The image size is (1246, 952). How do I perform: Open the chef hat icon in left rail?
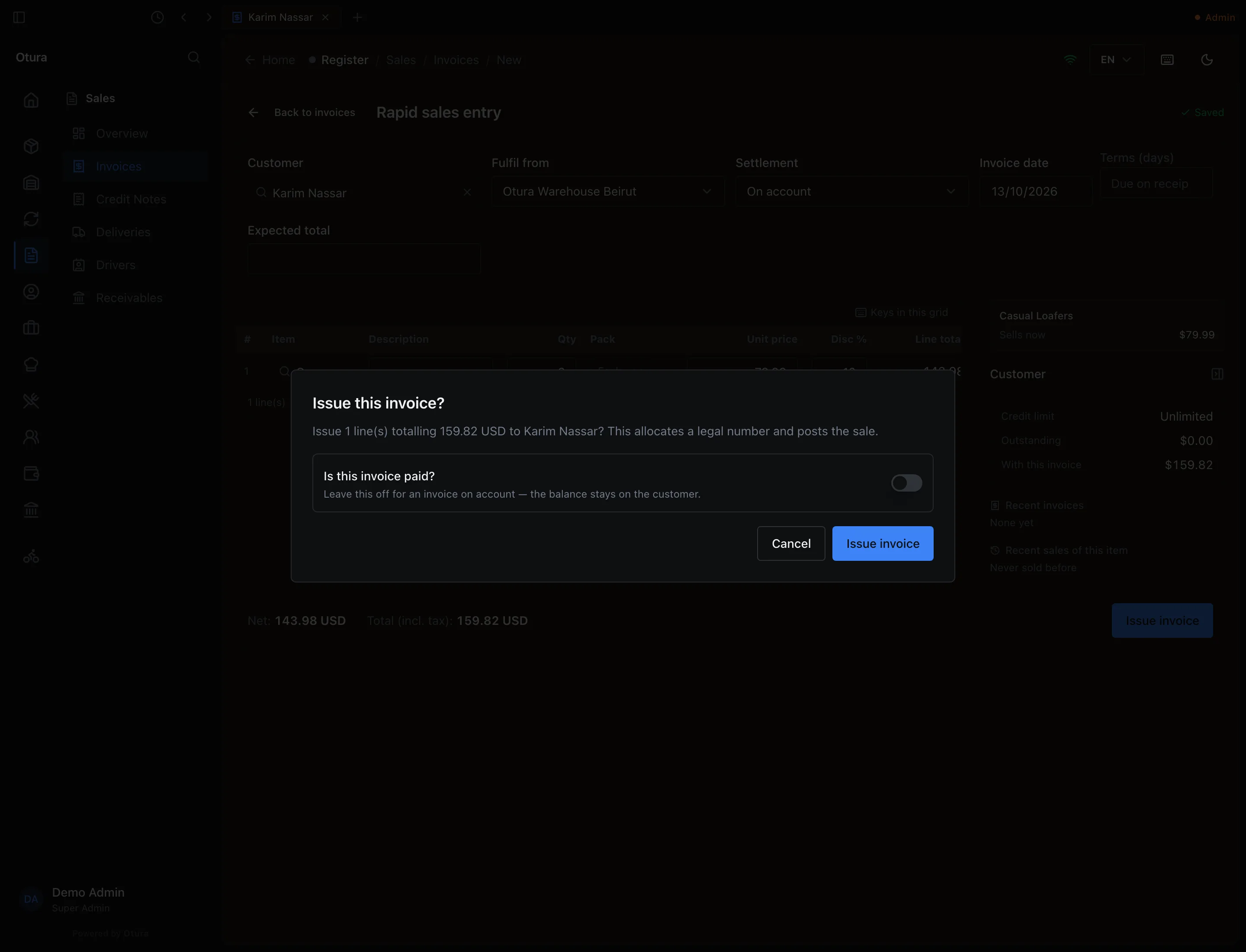pyautogui.click(x=31, y=364)
